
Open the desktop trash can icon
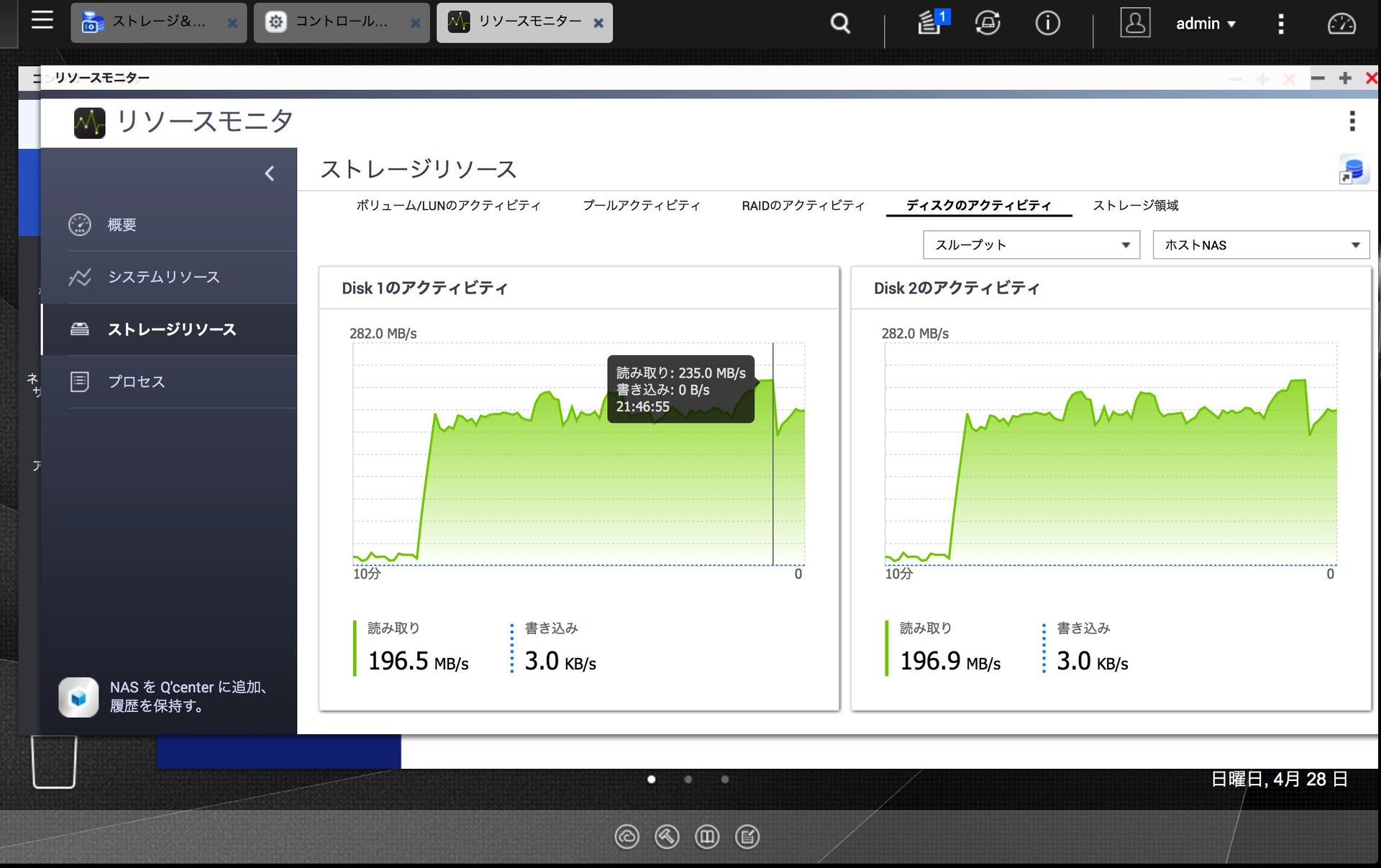(x=54, y=762)
